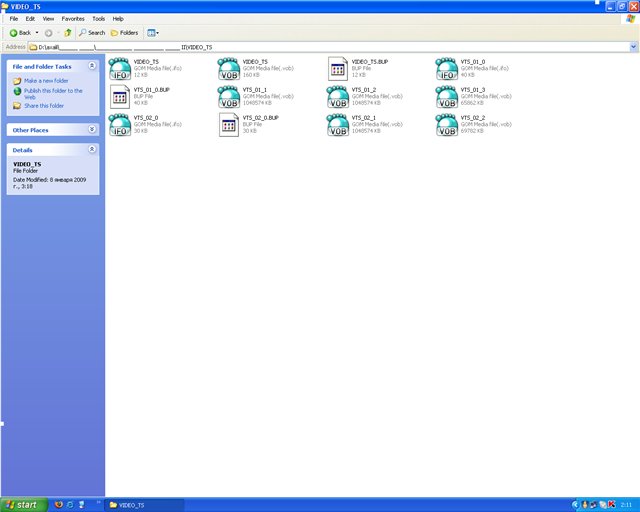This screenshot has width=640, height=512.
Task: Open the Favorites menu
Action: click(73, 19)
